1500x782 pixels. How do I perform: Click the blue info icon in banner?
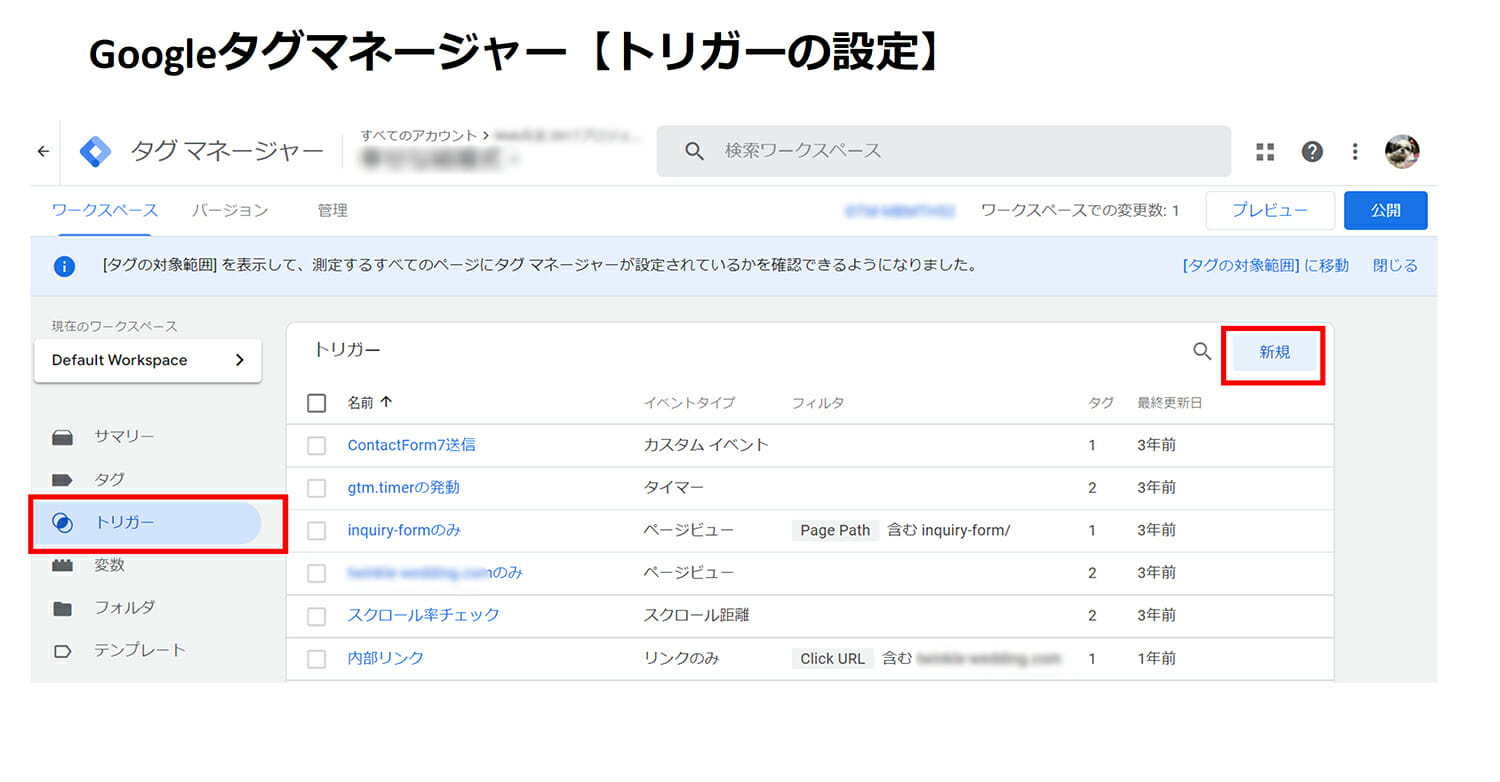[x=64, y=266]
